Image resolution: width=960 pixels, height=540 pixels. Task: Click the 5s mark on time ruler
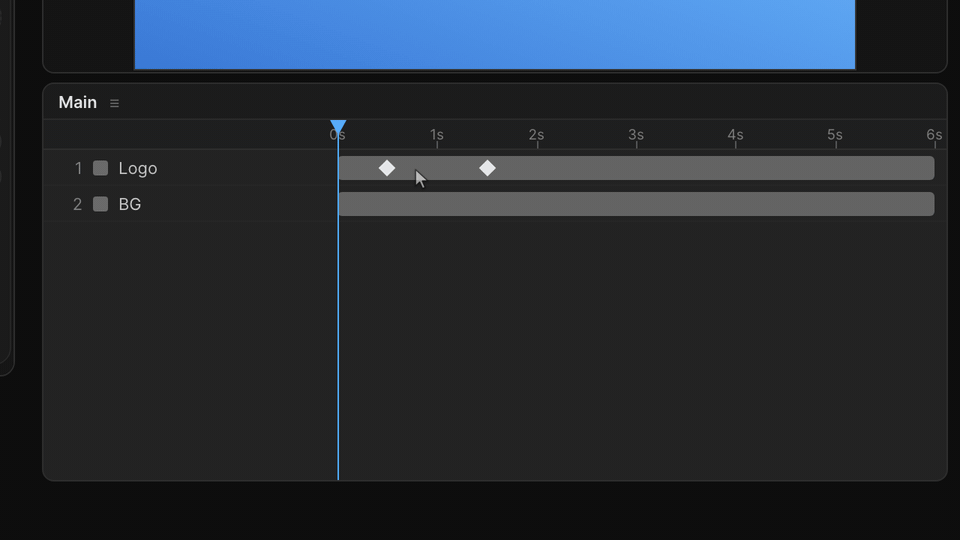pyautogui.click(x=835, y=135)
